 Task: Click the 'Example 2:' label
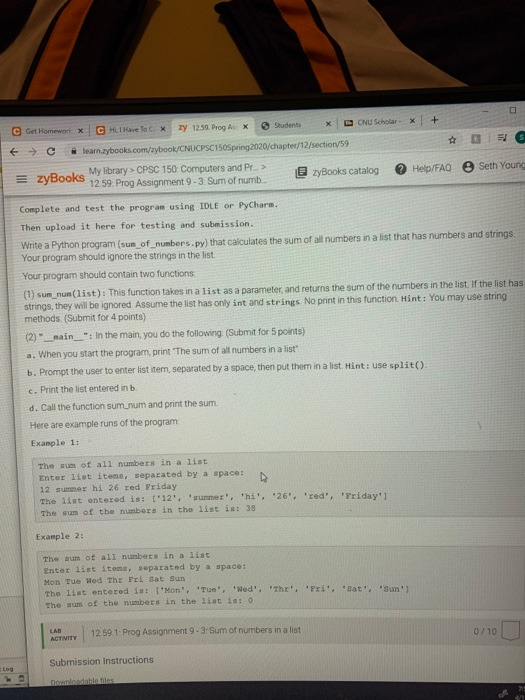tap(60, 536)
